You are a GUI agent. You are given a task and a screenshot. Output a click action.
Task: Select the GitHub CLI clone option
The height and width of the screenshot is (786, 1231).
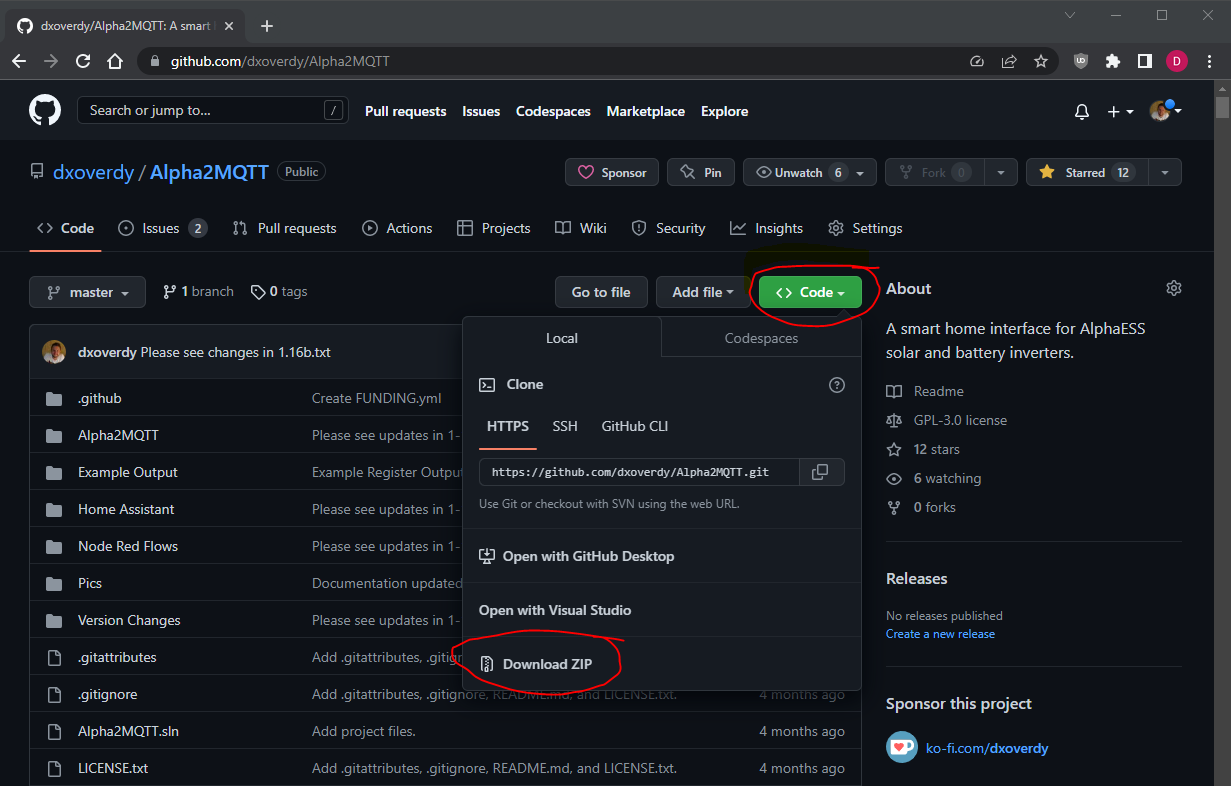(634, 426)
